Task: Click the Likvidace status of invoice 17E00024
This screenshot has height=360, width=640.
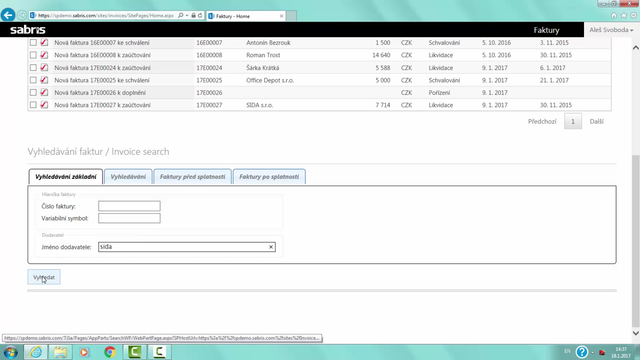Action: pos(440,68)
